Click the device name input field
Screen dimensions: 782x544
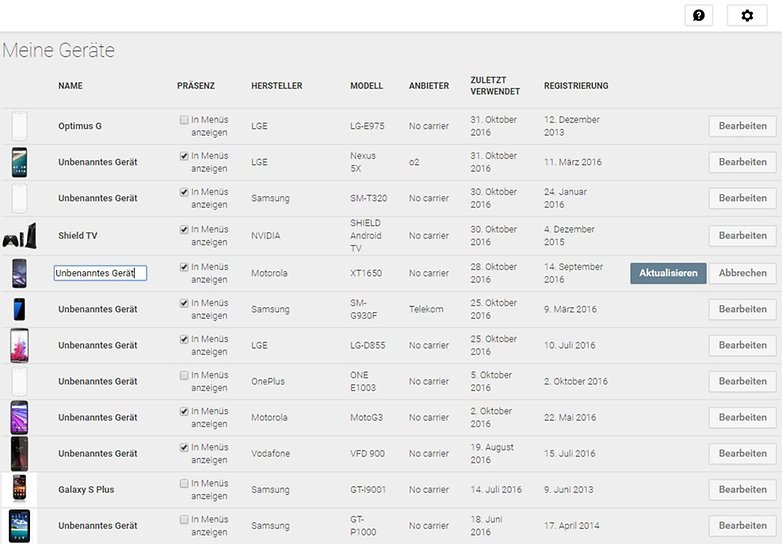click(100, 273)
